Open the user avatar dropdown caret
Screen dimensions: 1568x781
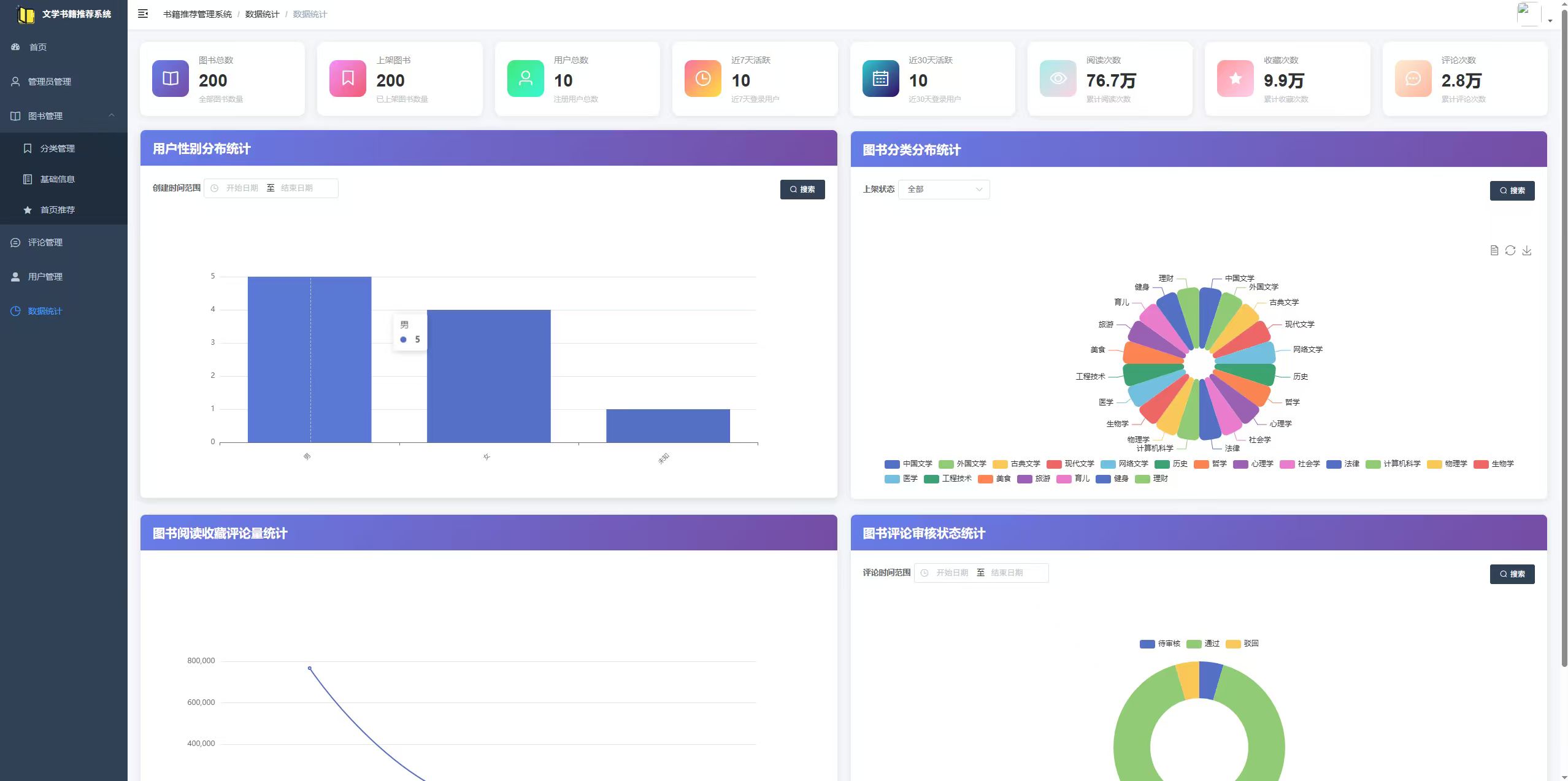(x=1550, y=21)
